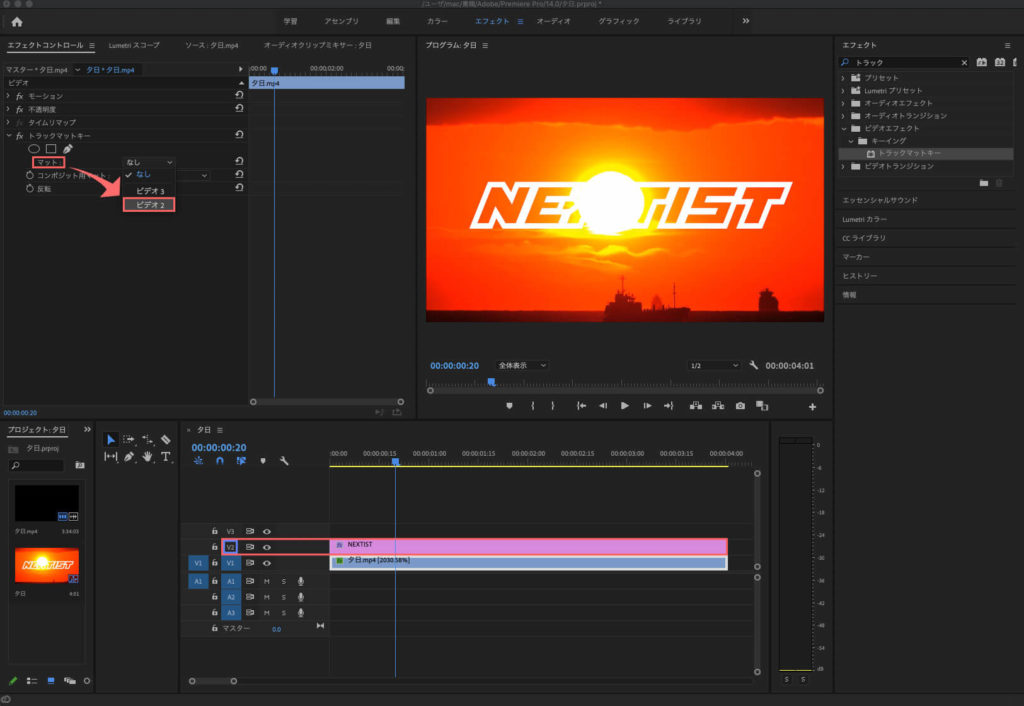Viewport: 1024px width, 706px height.
Task: Select the Pen tool in the tools panel
Action: [129, 457]
